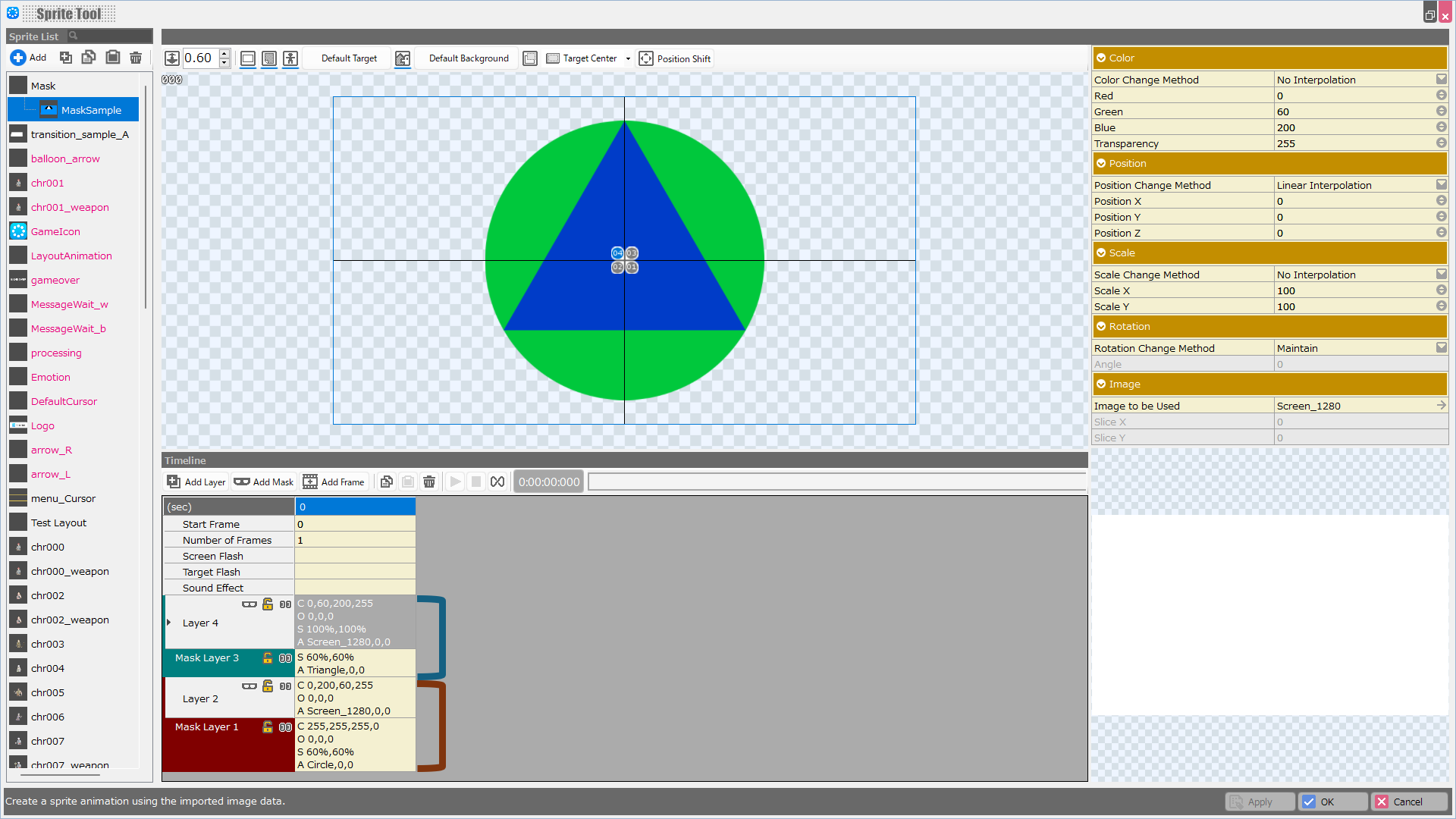This screenshot has height=819, width=1456.
Task: Expand the Color section in properties panel
Action: pos(1100,57)
